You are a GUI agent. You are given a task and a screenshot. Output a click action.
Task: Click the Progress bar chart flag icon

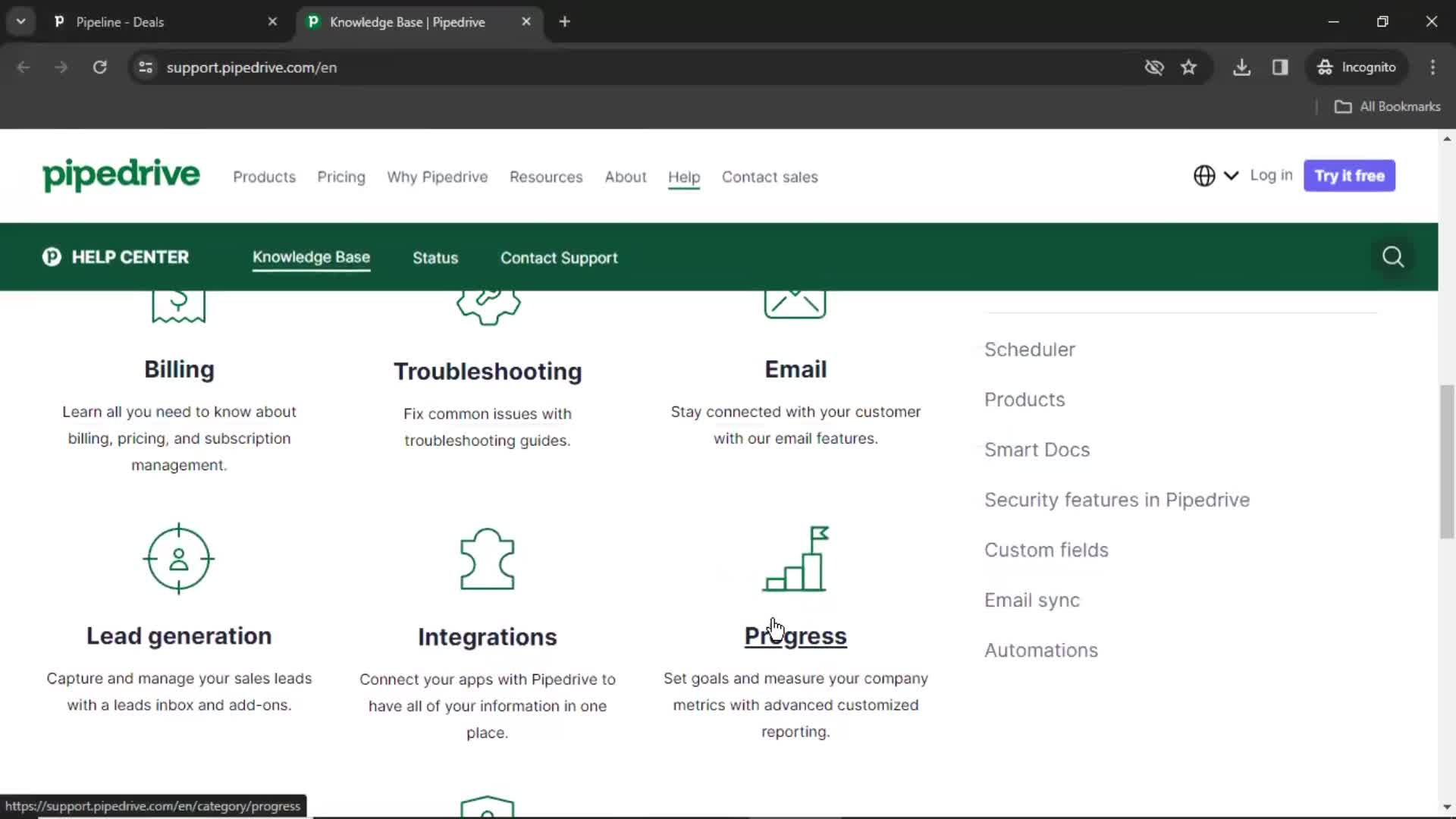point(795,559)
